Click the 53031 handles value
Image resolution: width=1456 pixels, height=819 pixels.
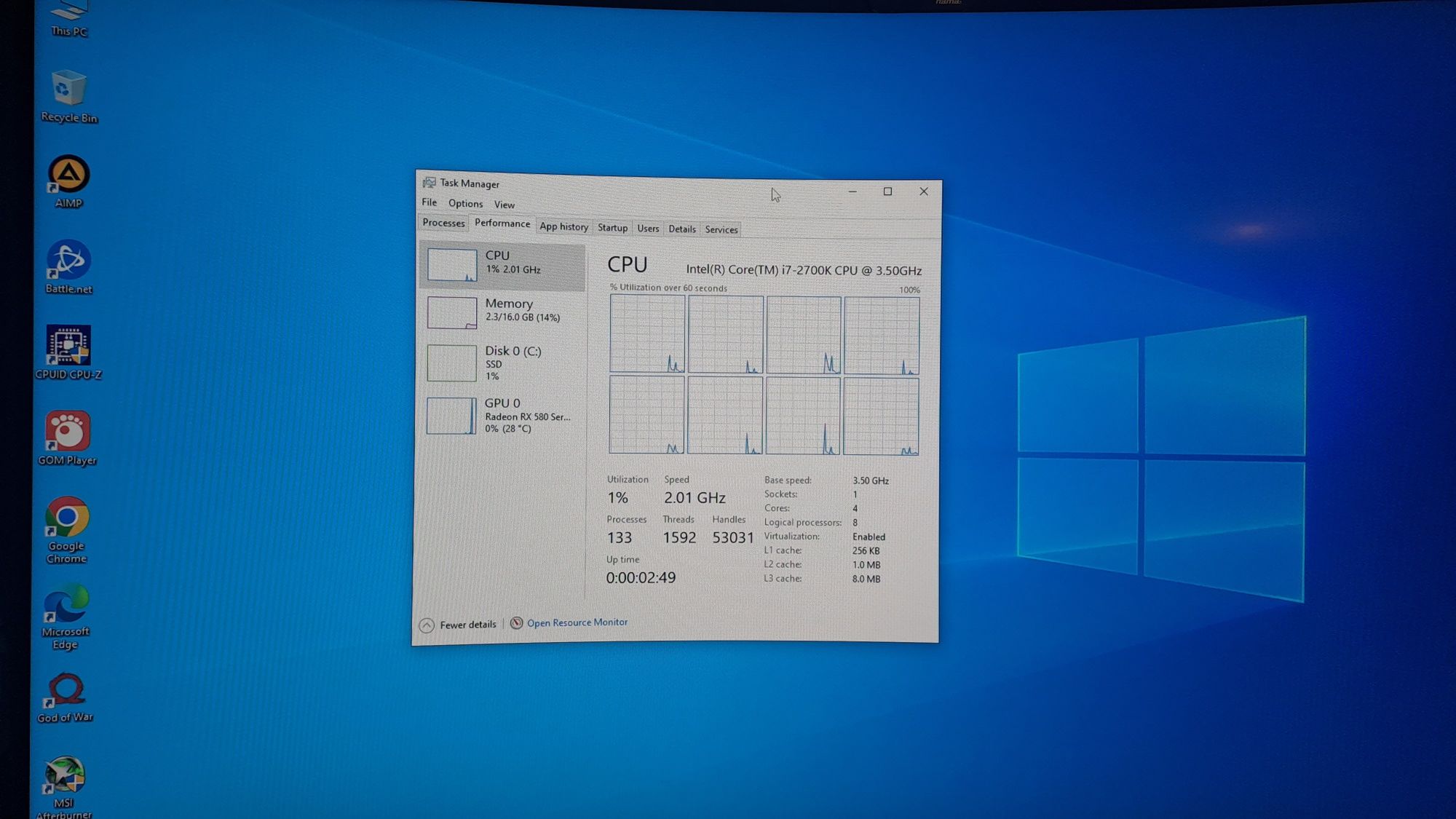click(733, 538)
